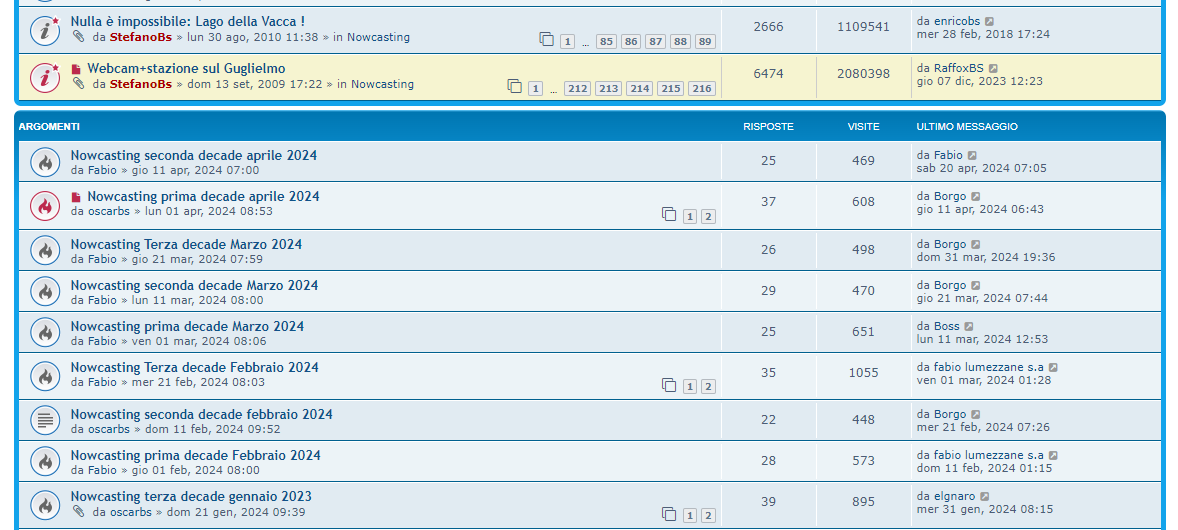The width and height of the screenshot is (1178, 530).
Task: Click the plain topic icon for Nowcasting seconda decade febbraio 2024
Action: click(44, 420)
